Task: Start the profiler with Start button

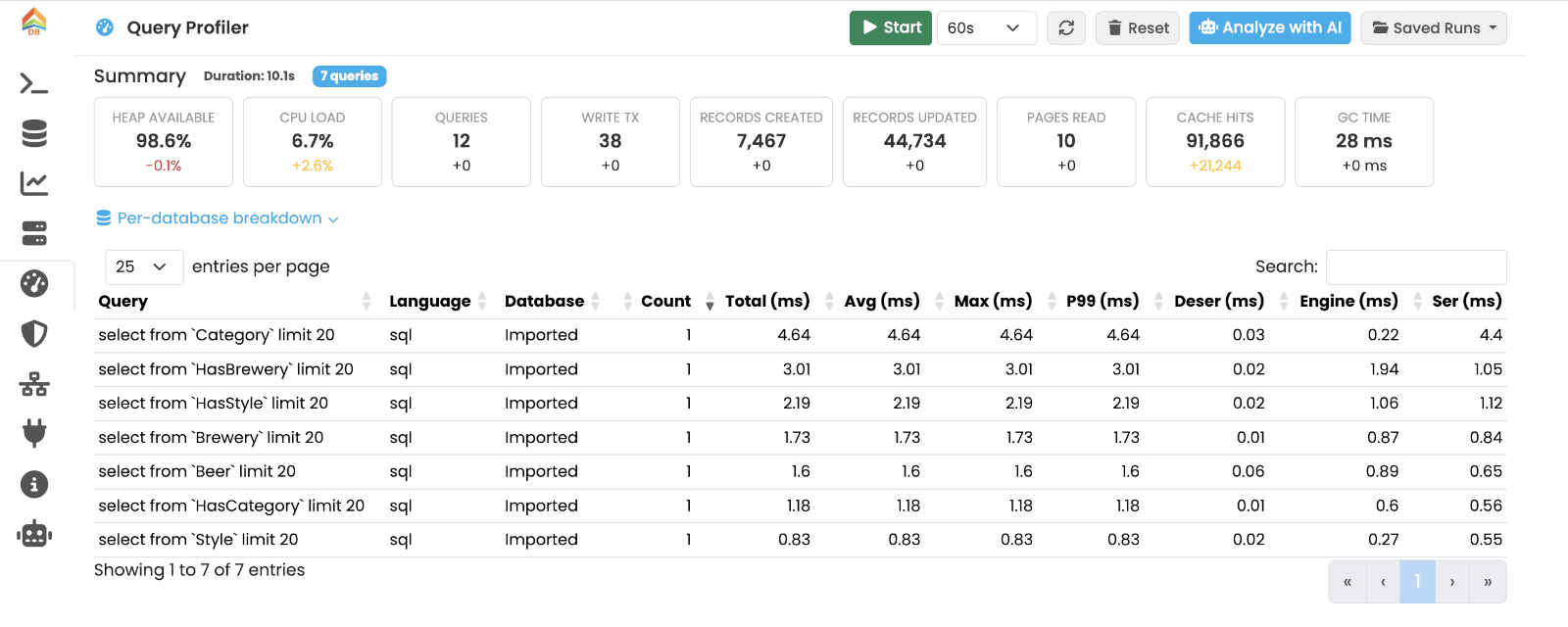Action: pyautogui.click(x=890, y=28)
